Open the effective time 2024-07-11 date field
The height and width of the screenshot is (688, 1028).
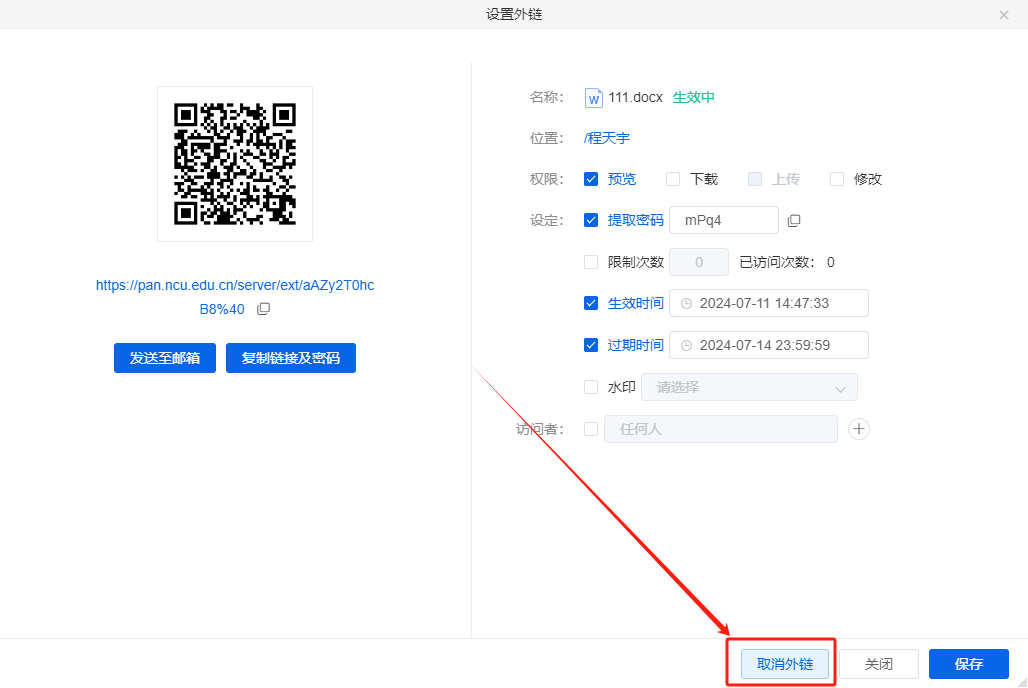pos(769,303)
